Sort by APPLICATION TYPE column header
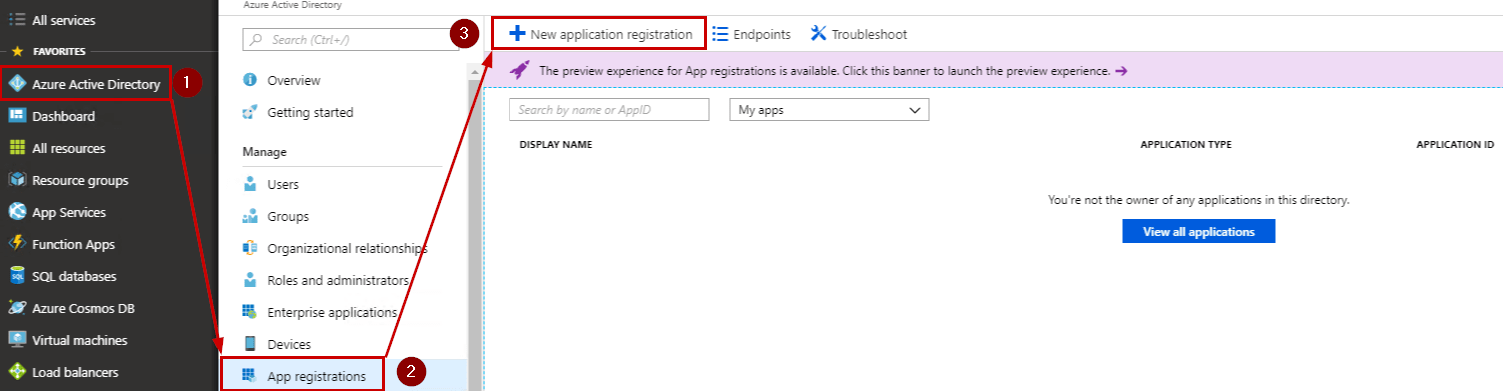 click(1186, 145)
